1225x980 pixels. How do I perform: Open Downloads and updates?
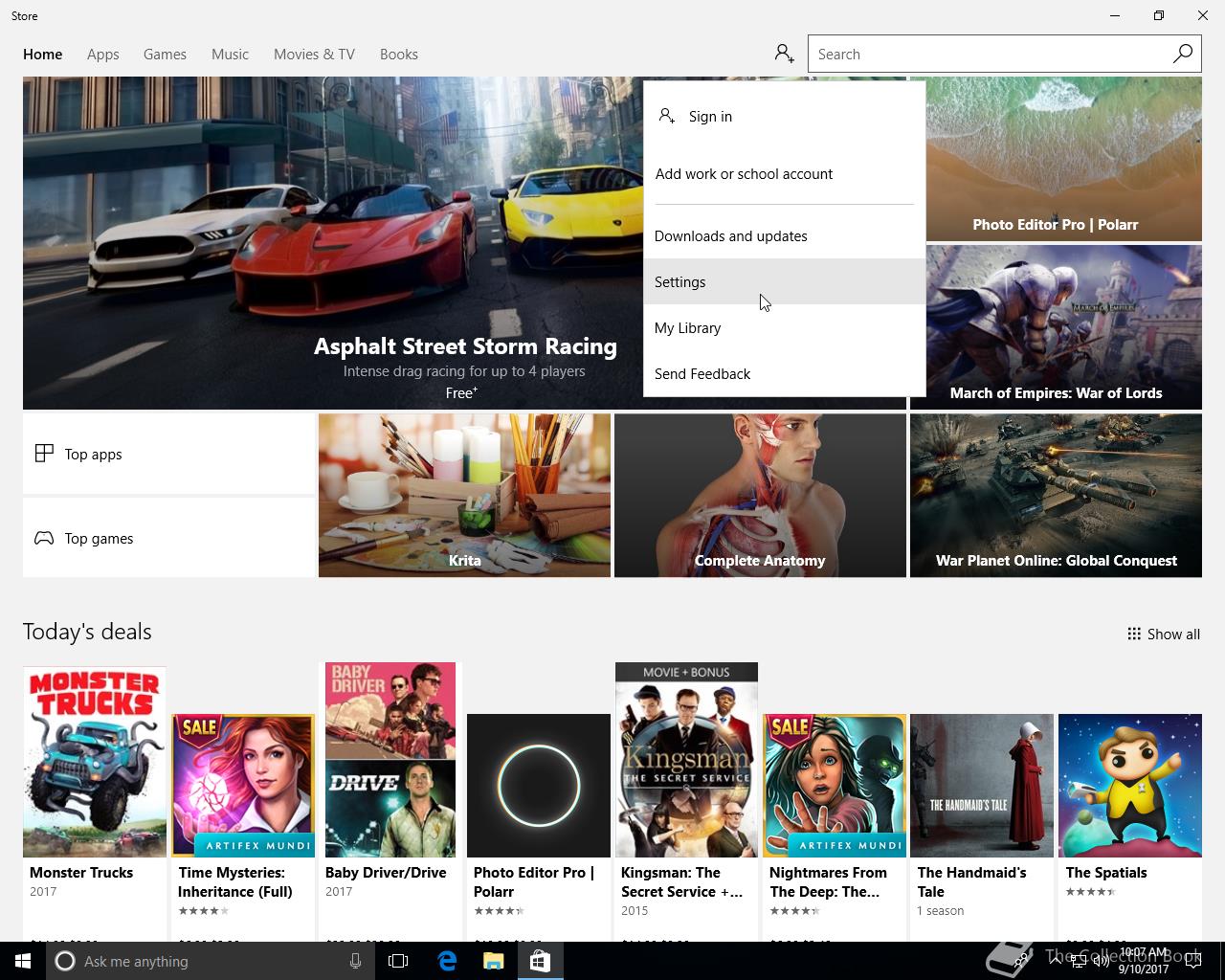785,235
